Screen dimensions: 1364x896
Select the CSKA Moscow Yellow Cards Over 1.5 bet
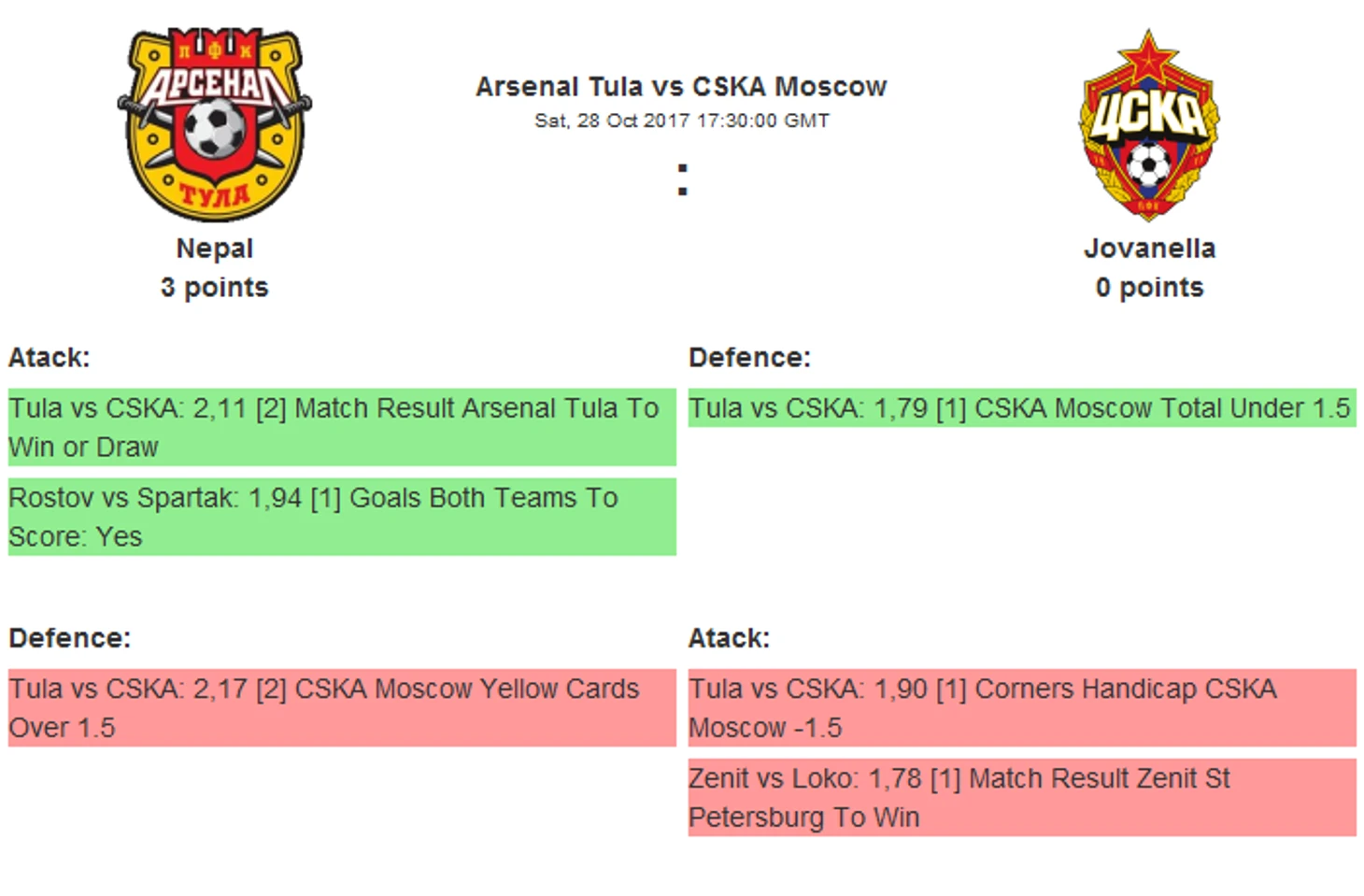tap(342, 707)
